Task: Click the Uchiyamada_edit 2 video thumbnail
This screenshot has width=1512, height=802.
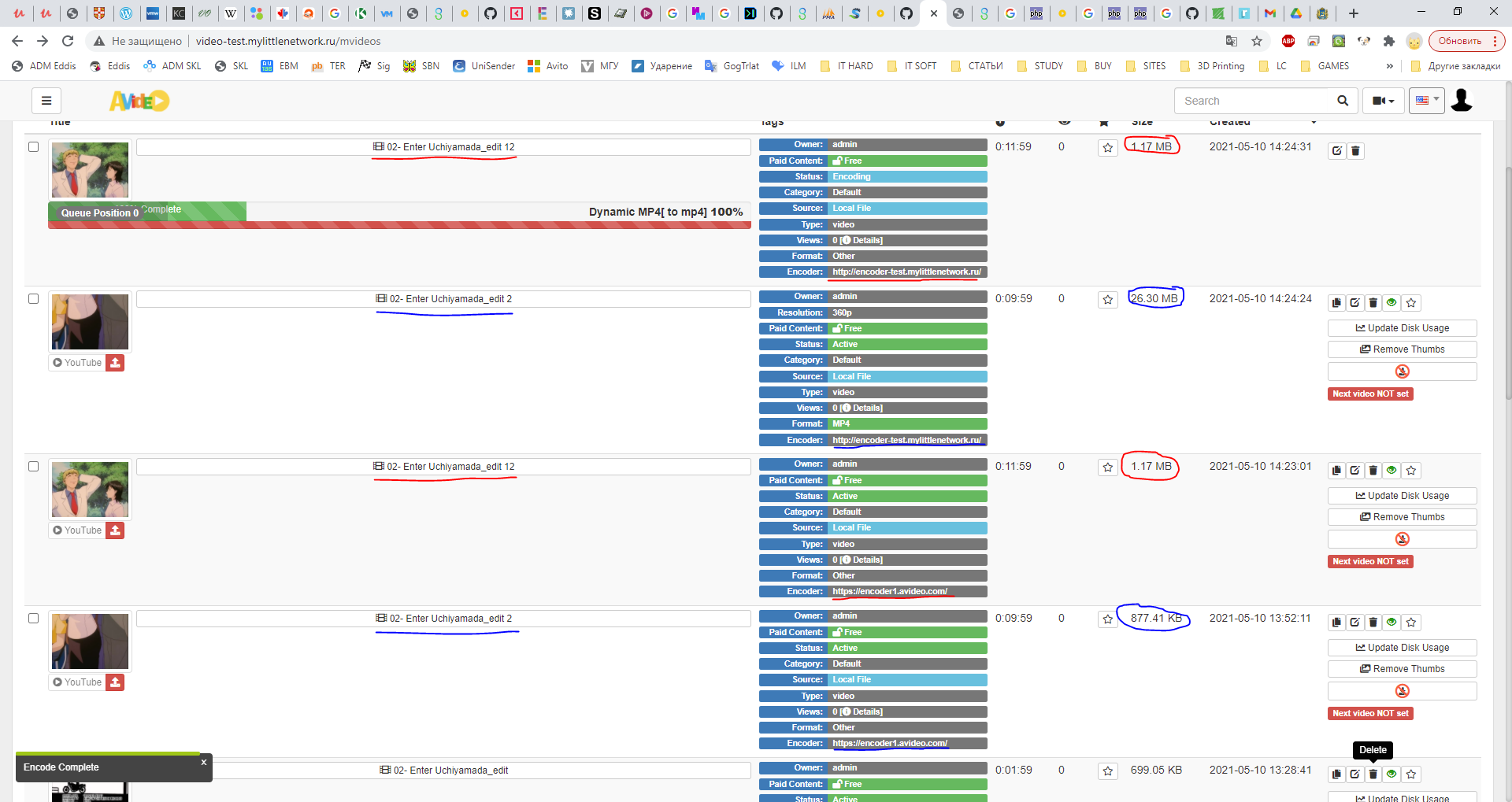Action: [x=89, y=321]
